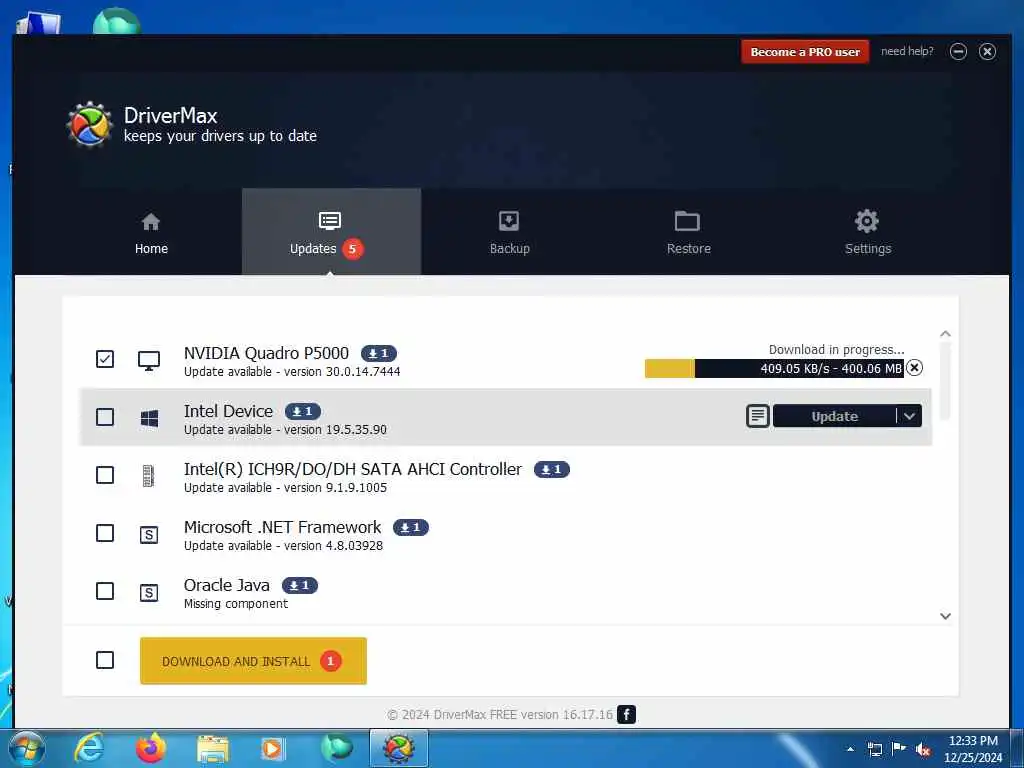
Task: Click the download badge next to NVIDIA Quadro P5000
Action: click(379, 353)
